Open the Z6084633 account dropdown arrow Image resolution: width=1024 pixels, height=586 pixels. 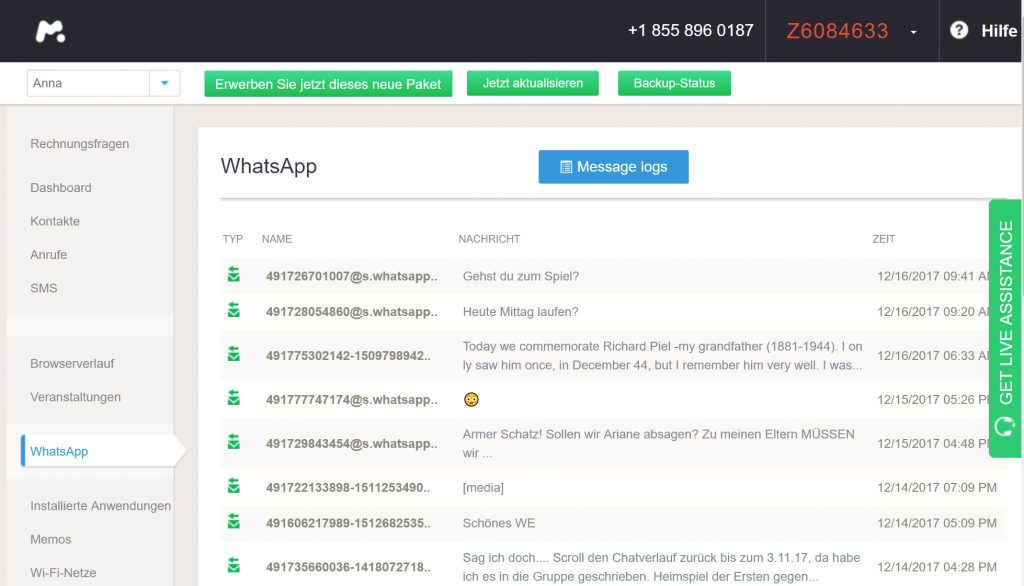point(913,32)
